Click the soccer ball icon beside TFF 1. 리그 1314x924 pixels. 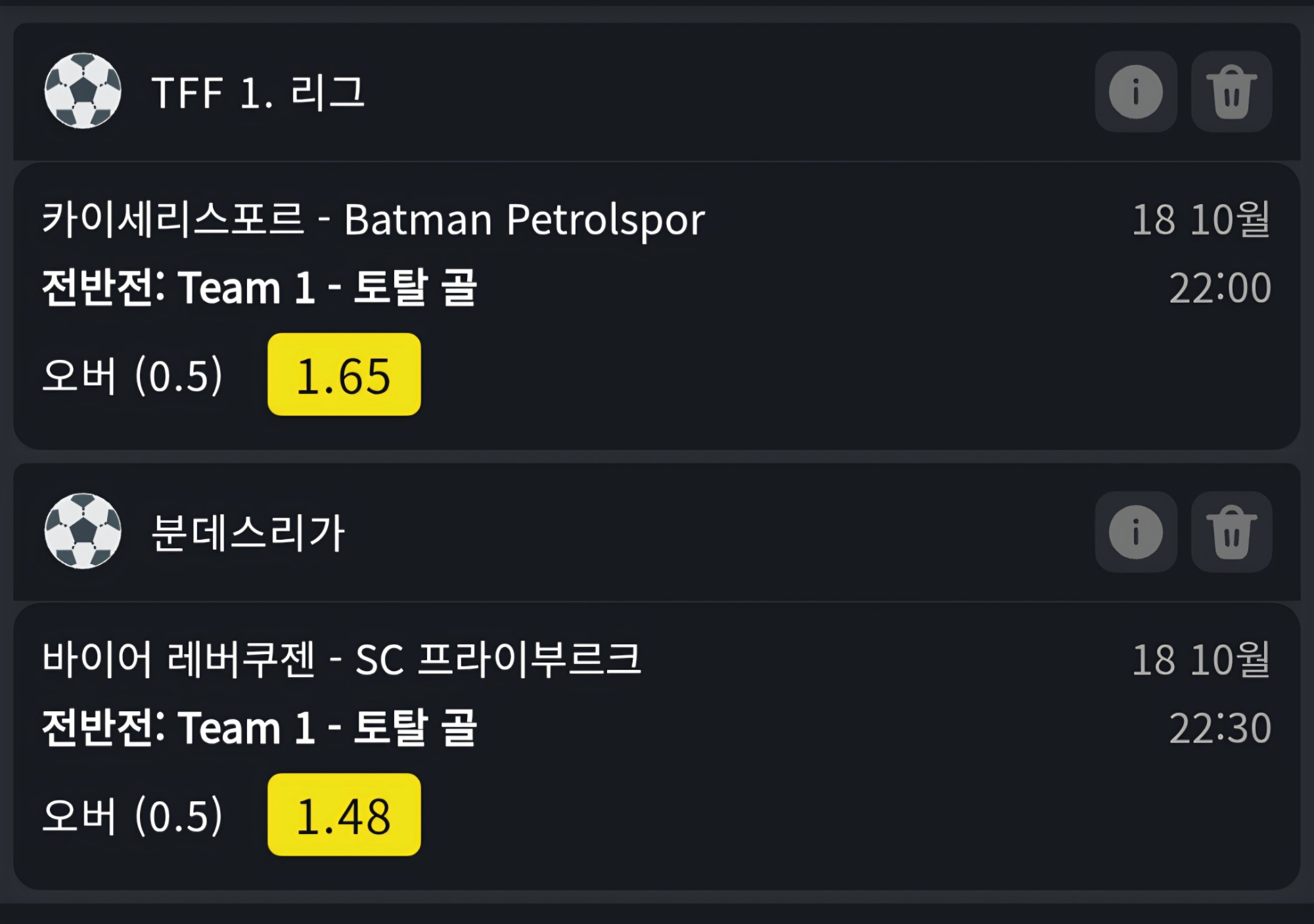[83, 91]
